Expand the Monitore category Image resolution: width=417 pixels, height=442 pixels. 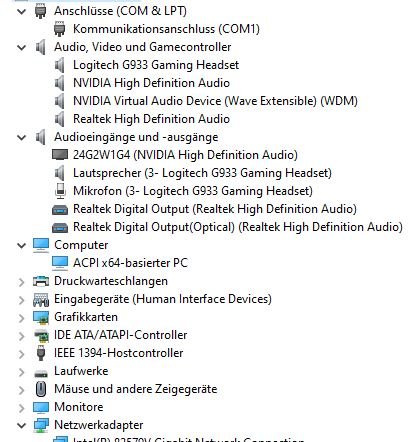click(x=21, y=407)
